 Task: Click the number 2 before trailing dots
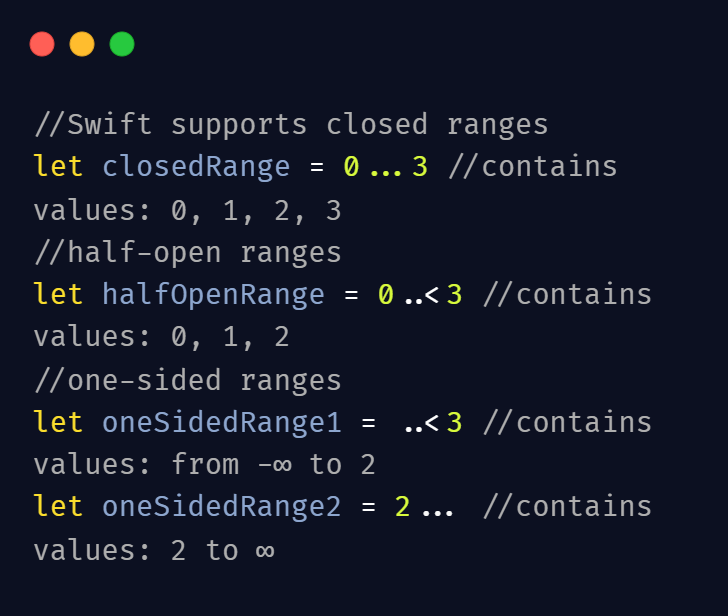[x=403, y=506]
